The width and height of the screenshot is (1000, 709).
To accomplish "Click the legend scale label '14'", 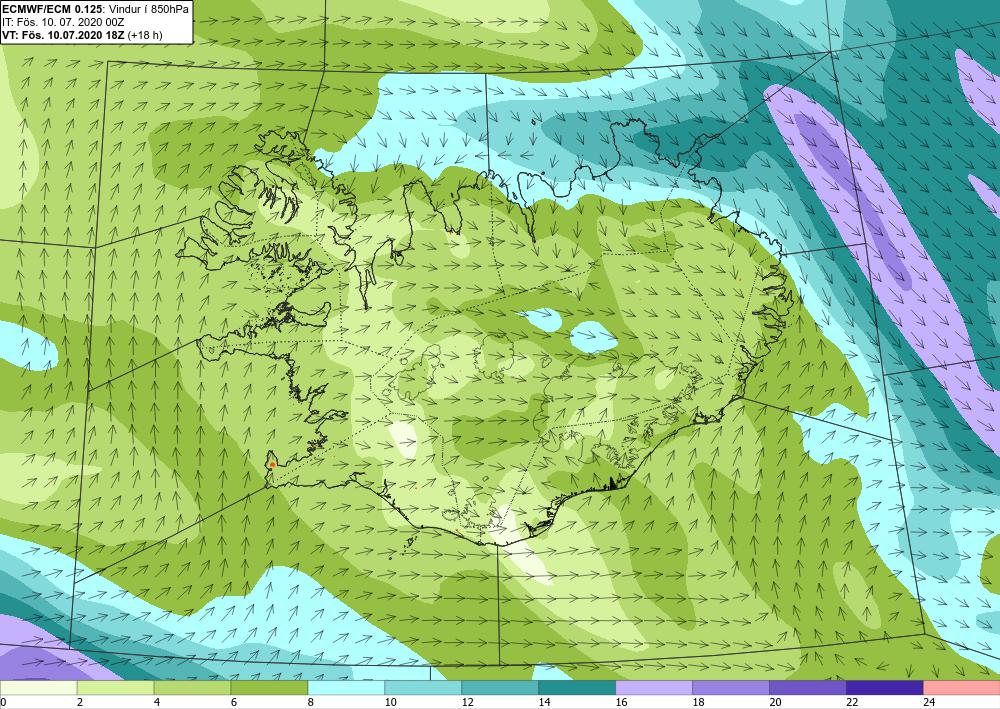I will 544,702.
